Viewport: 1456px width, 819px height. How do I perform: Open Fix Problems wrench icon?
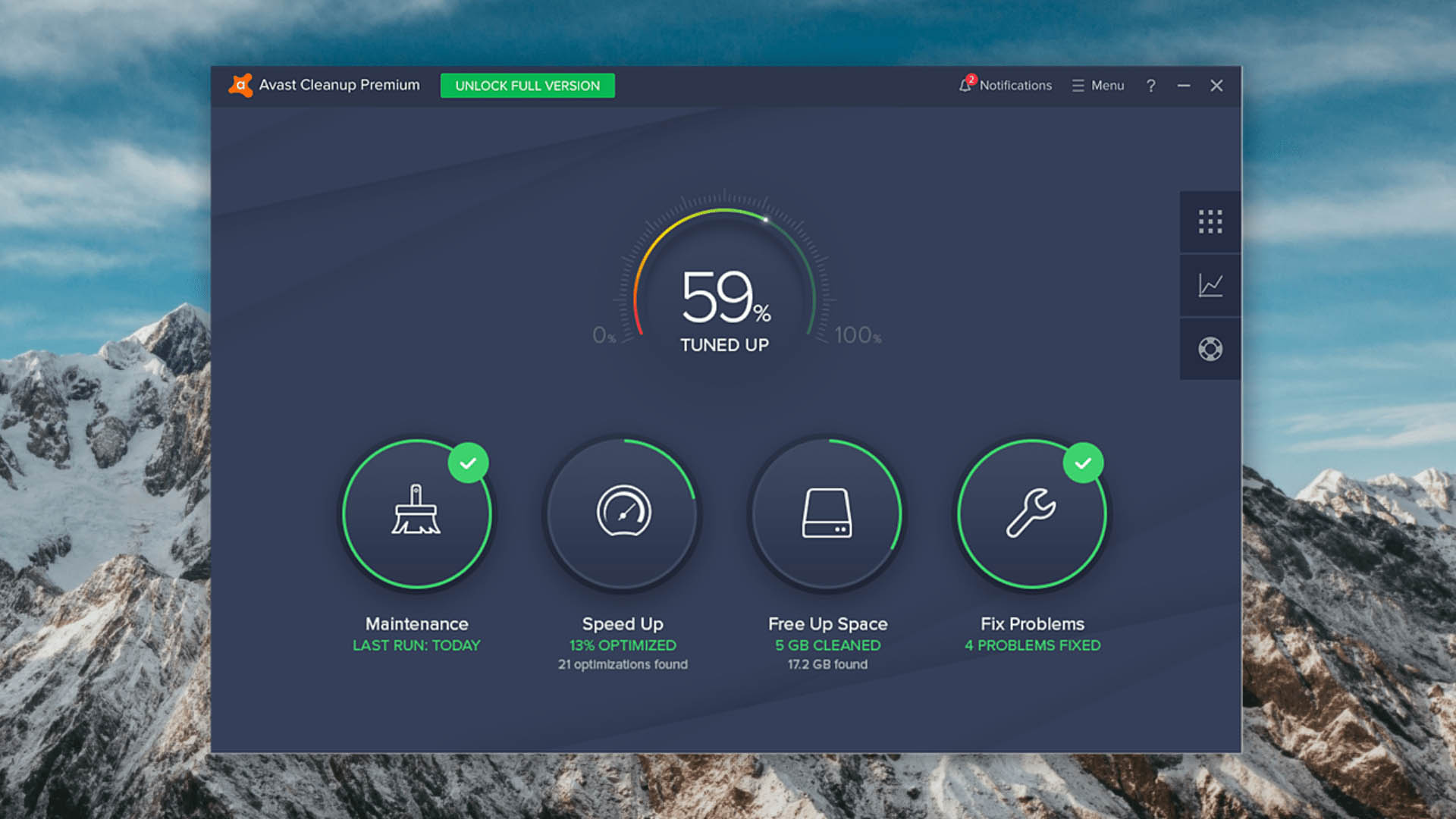[1031, 513]
